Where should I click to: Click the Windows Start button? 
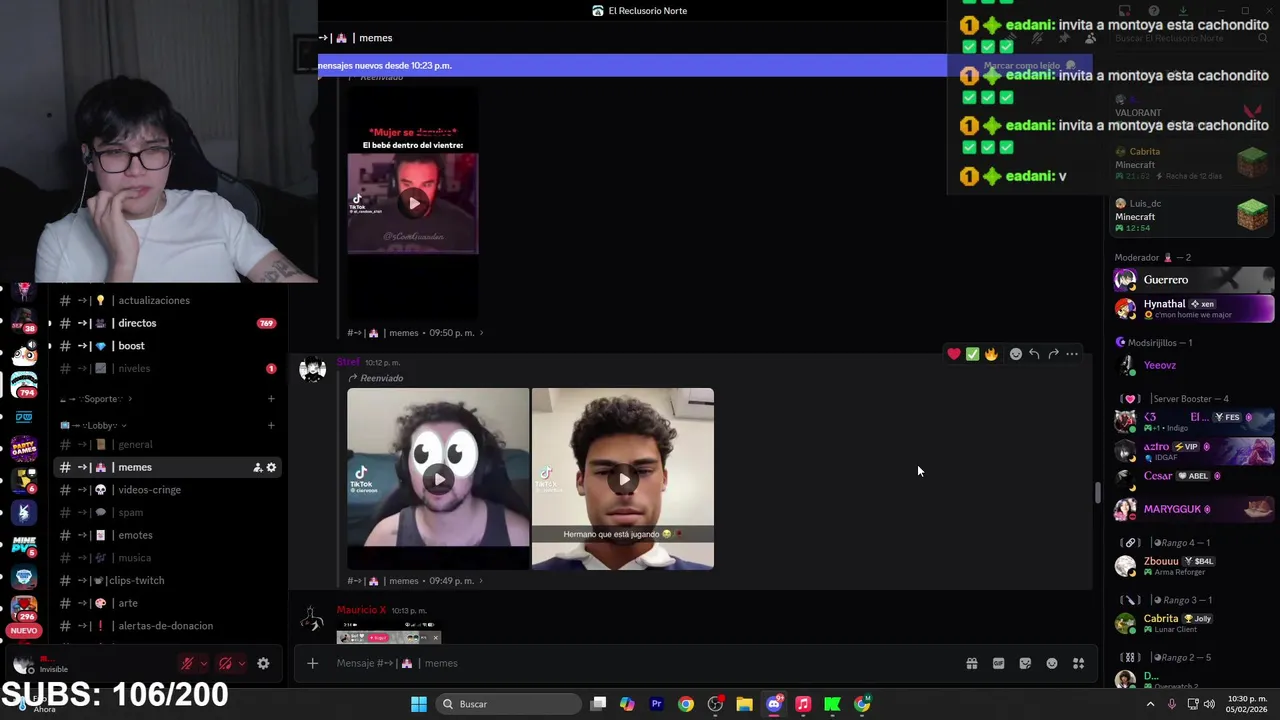coord(419,704)
